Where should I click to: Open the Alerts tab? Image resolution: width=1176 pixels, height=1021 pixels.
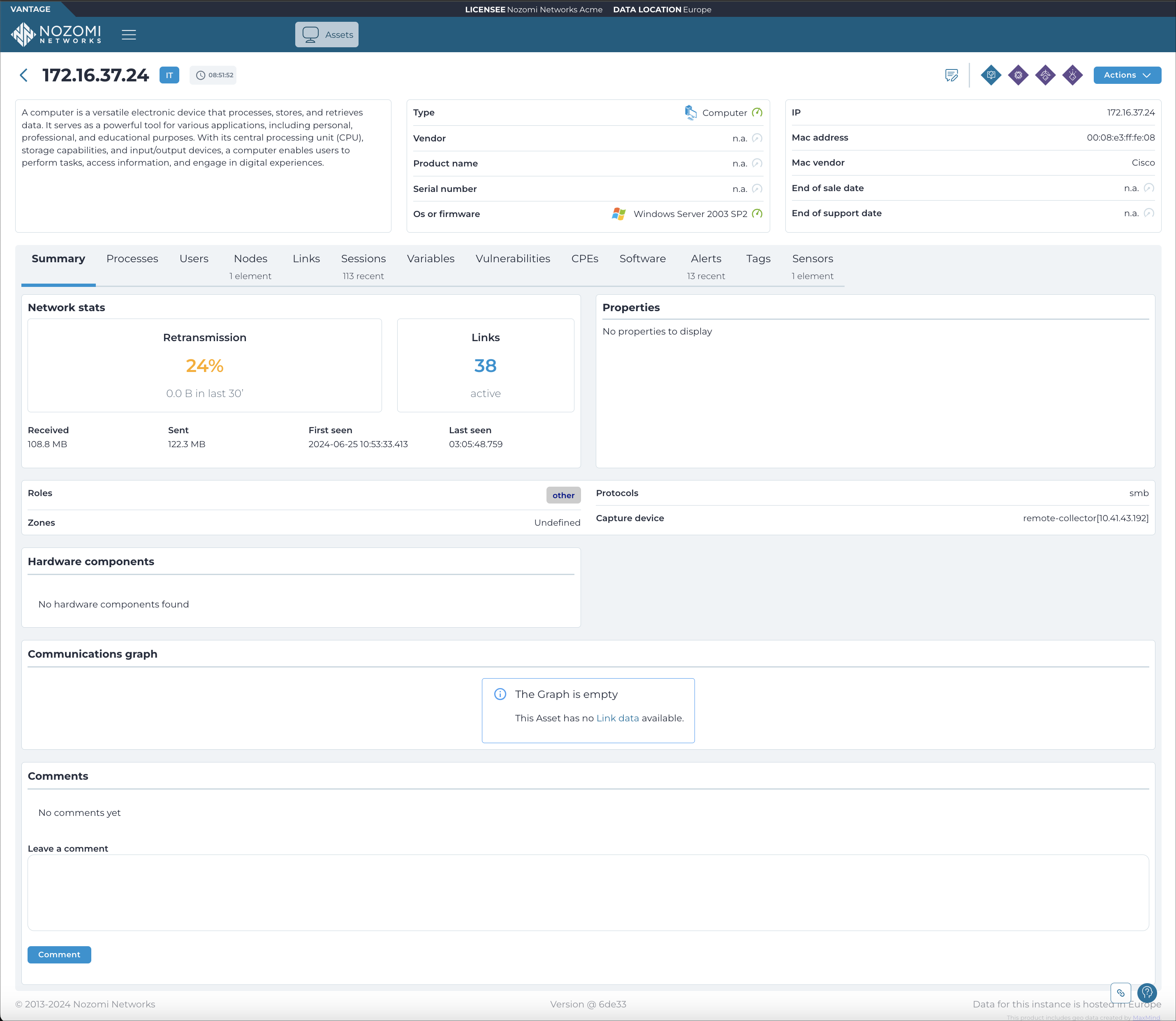[x=706, y=266]
